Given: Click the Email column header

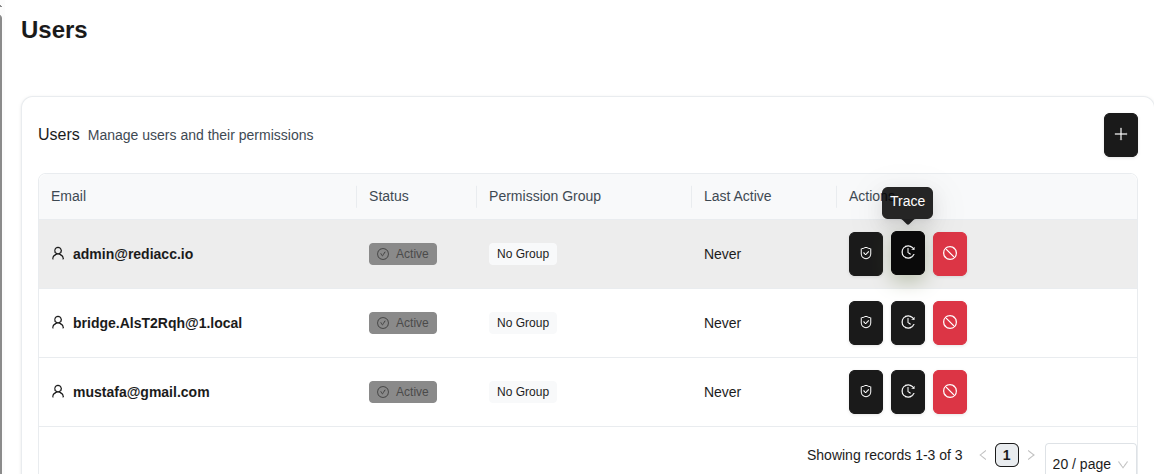Looking at the screenshot, I should 69,196.
